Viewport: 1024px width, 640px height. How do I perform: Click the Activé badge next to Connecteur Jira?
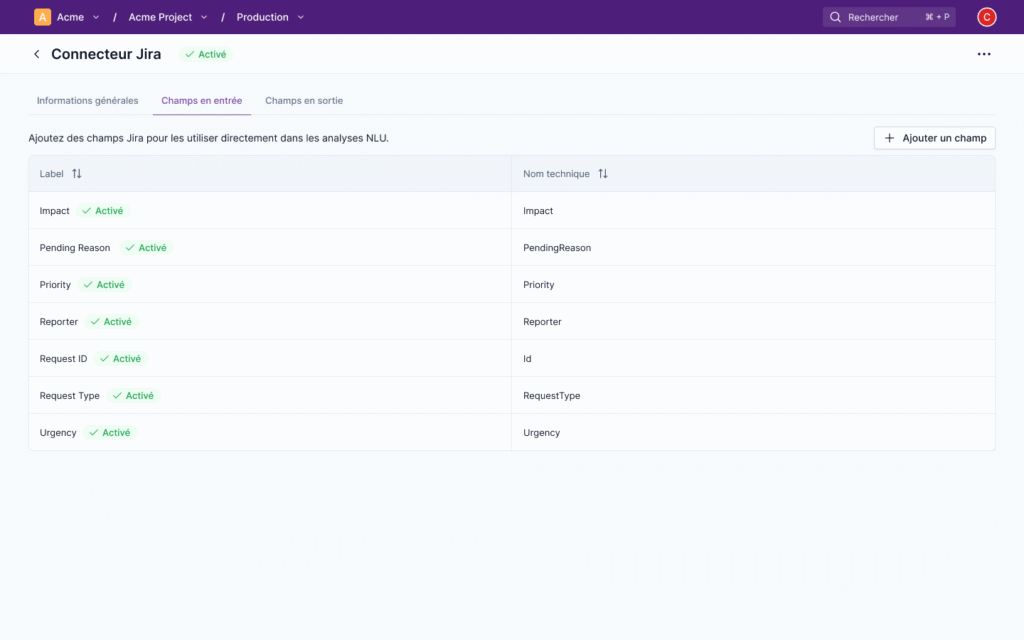(205, 54)
